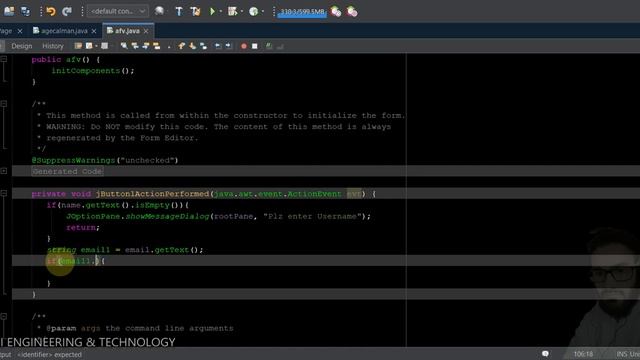Collapse the jButton1ActionPerformed method fold
Viewport: 640px width, 360px height.
(x=4, y=193)
